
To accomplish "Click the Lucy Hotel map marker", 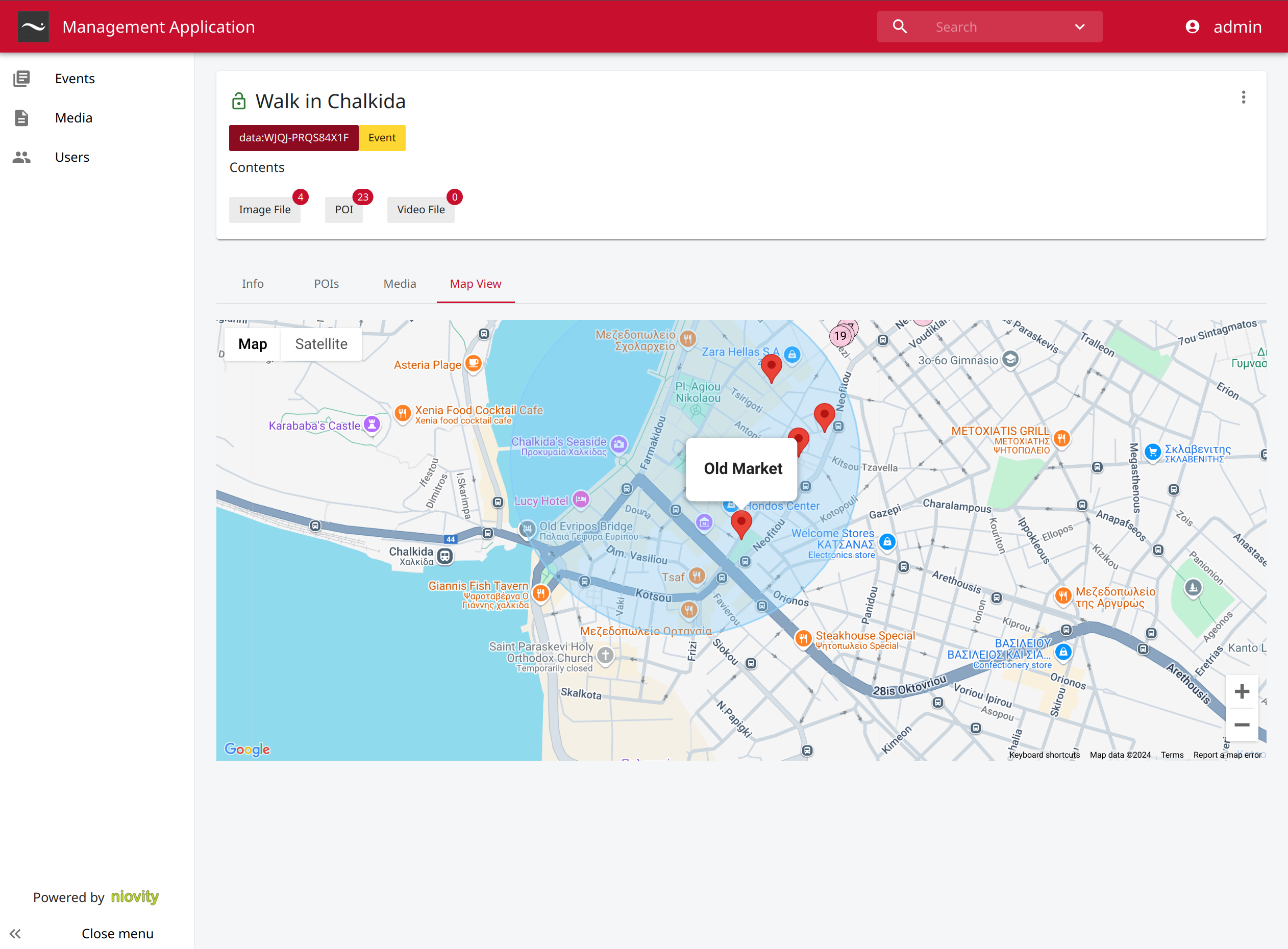I will [581, 499].
